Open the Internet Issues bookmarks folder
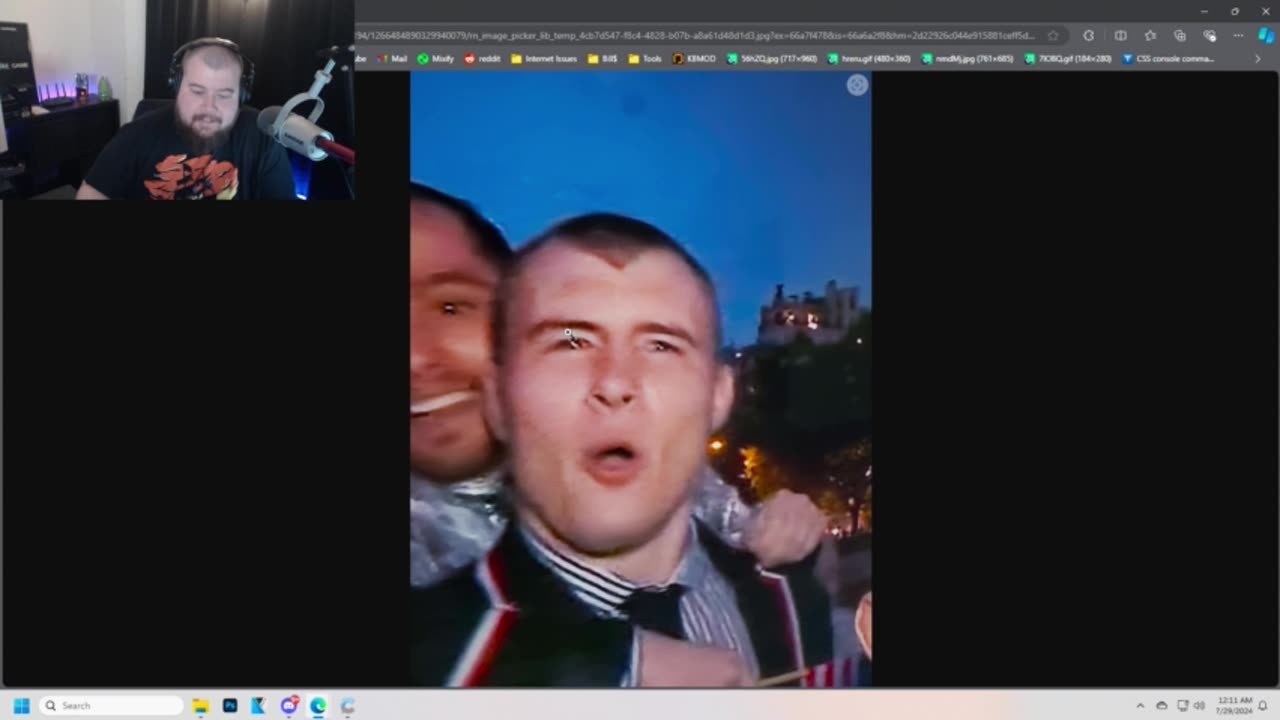1280x720 pixels. (x=544, y=59)
